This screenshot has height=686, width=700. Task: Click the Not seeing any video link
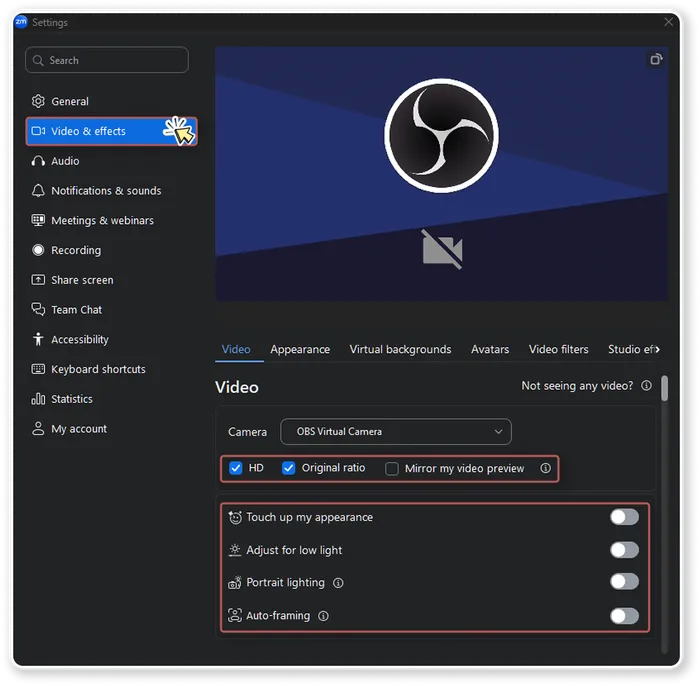tap(577, 386)
